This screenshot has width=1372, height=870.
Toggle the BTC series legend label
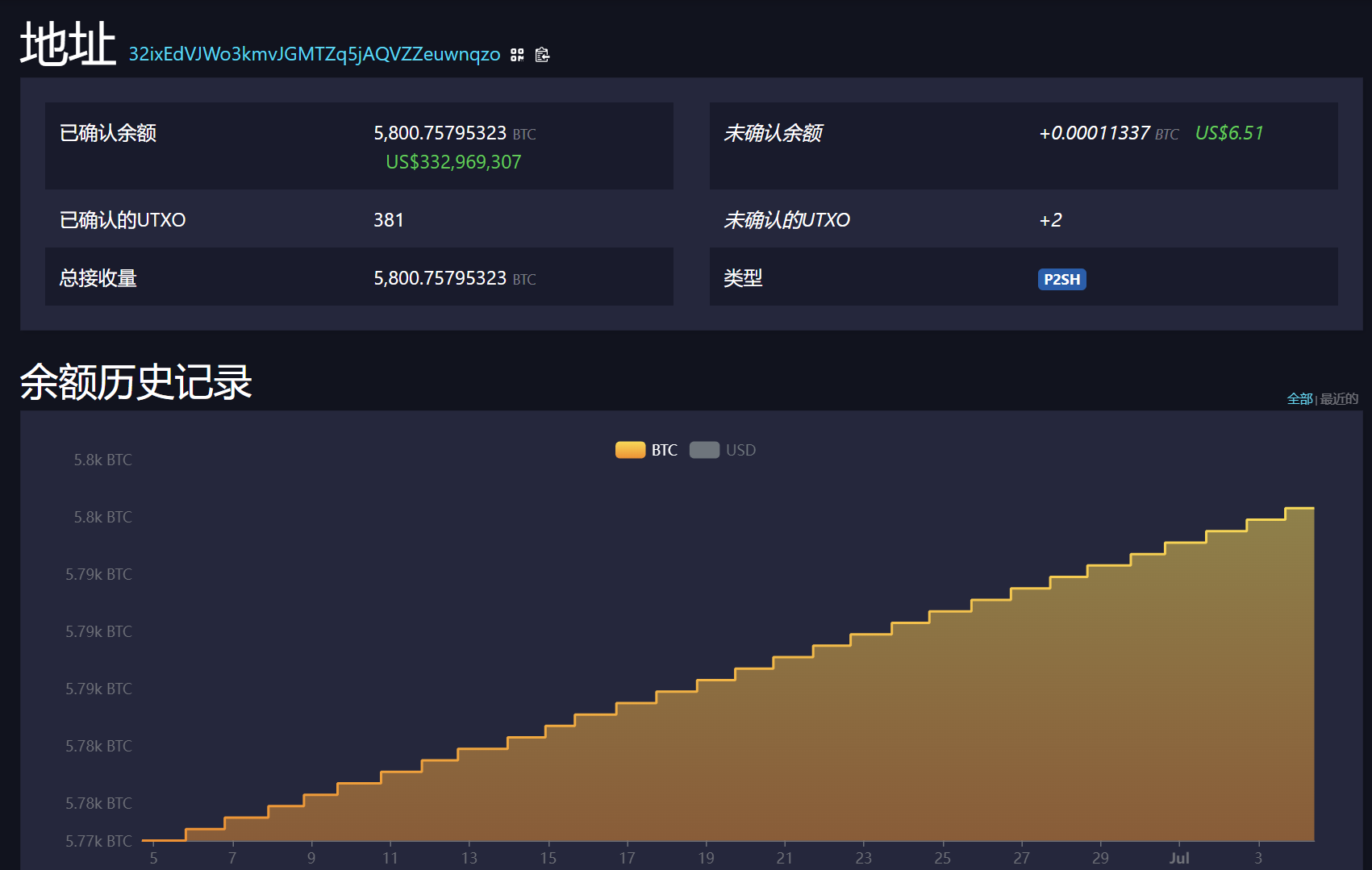664,450
